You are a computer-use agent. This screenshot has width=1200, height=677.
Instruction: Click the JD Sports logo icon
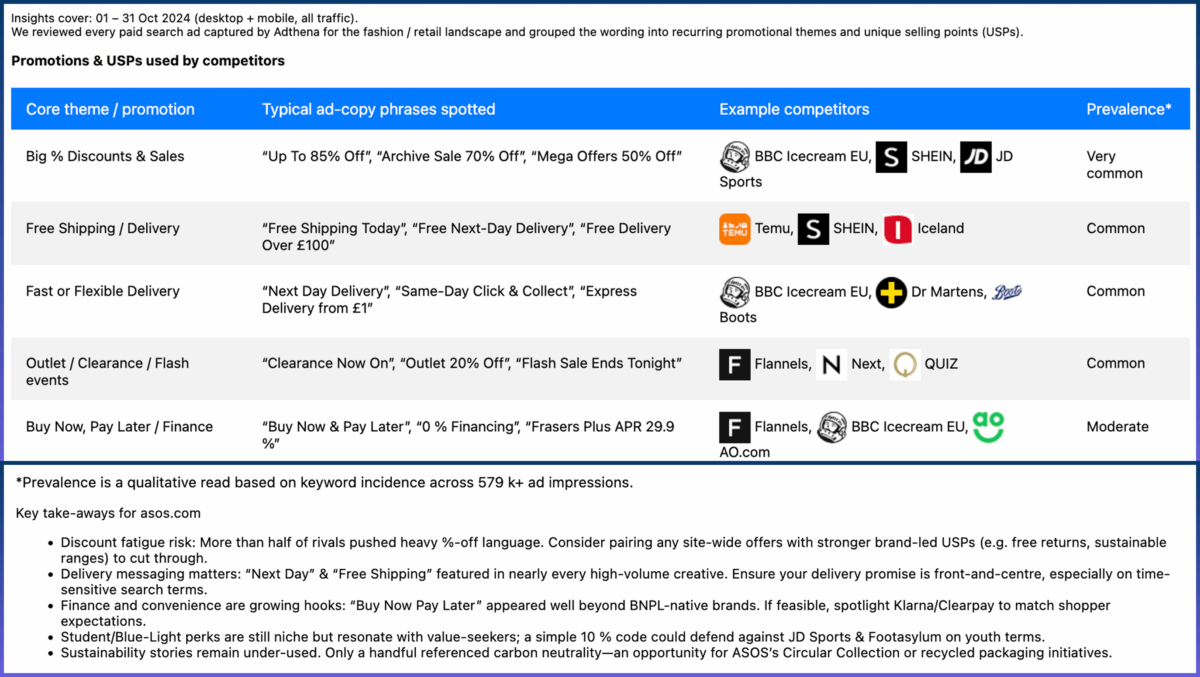tap(975, 157)
